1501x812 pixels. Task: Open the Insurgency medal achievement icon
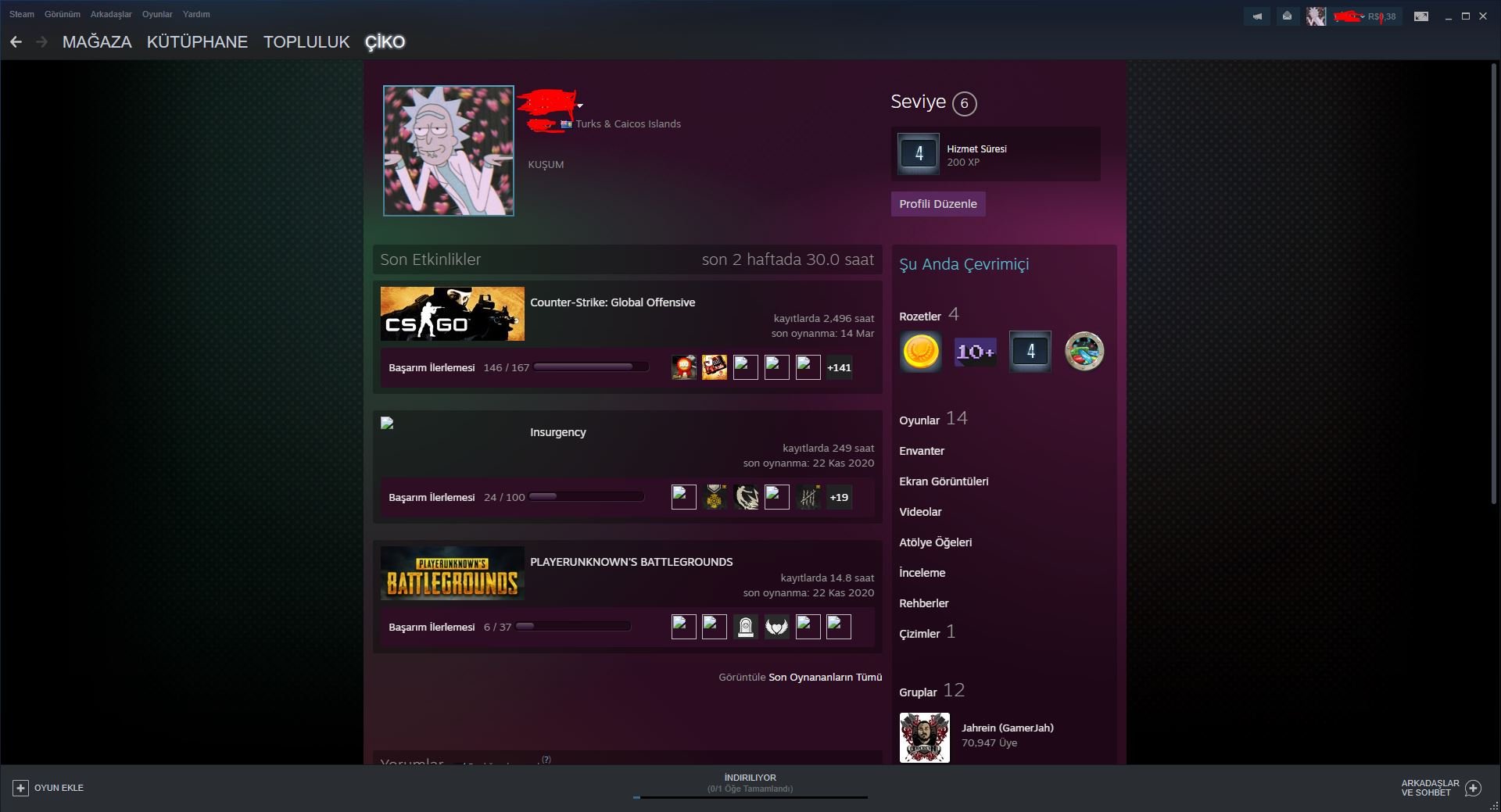[x=715, y=497]
